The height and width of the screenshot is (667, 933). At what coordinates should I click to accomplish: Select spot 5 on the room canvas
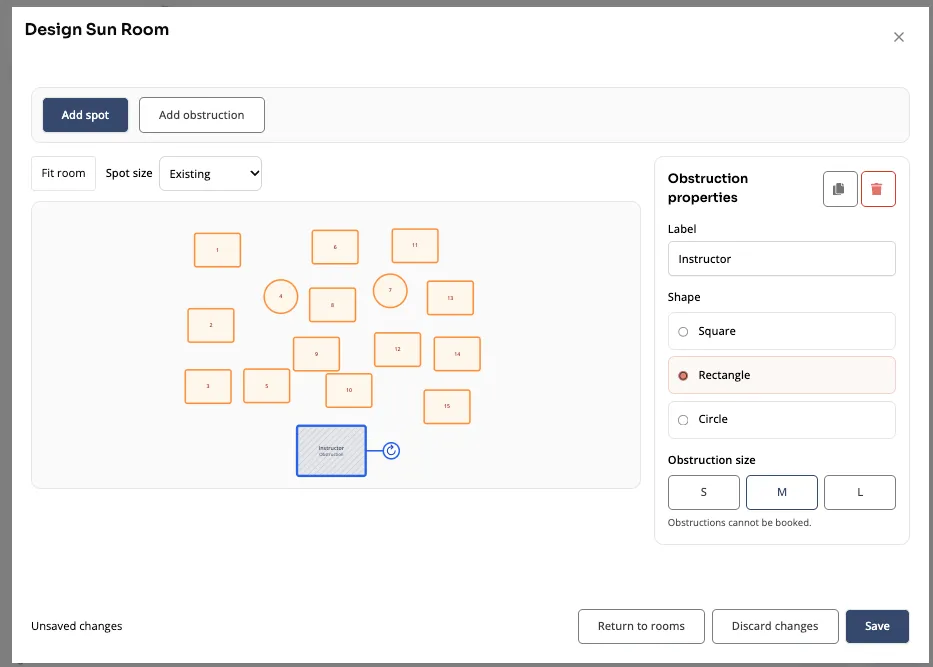tap(267, 386)
